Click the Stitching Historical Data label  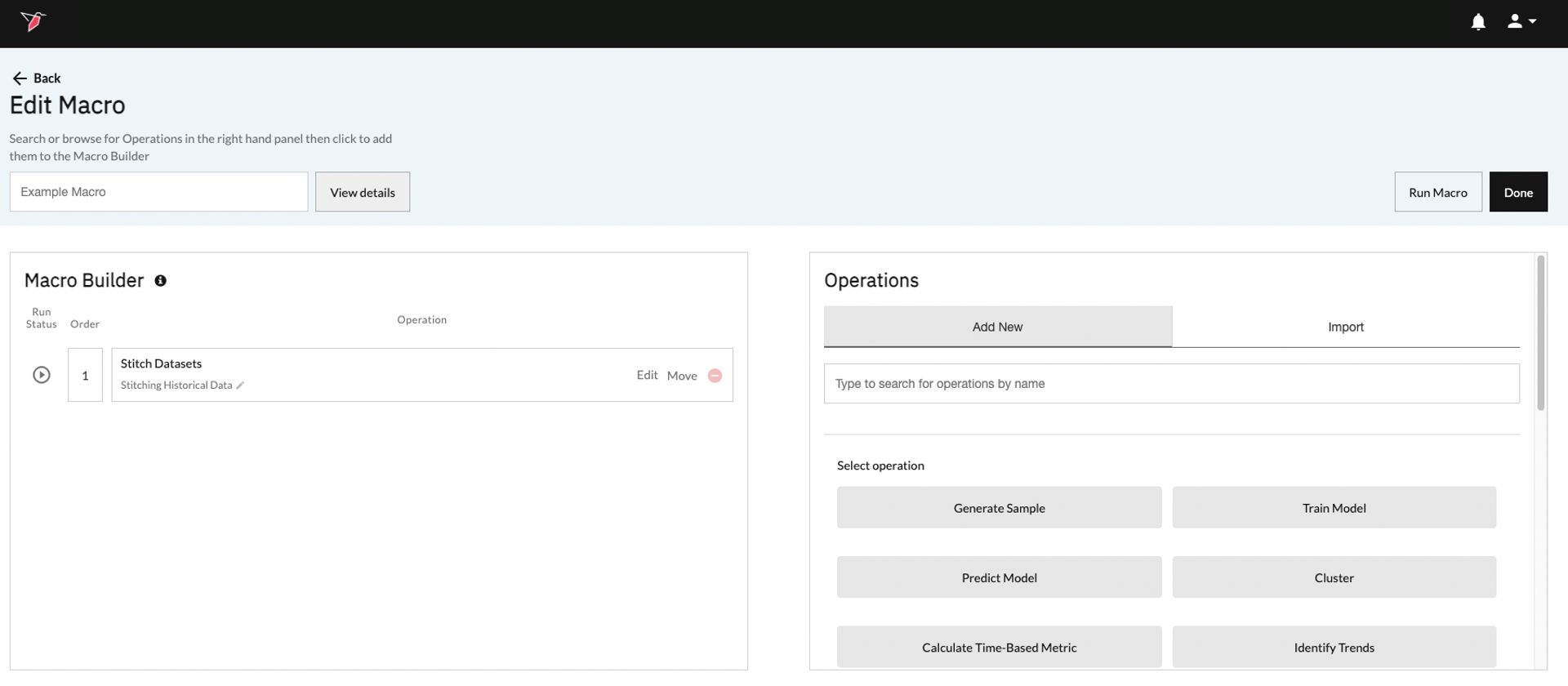pyautogui.click(x=176, y=385)
